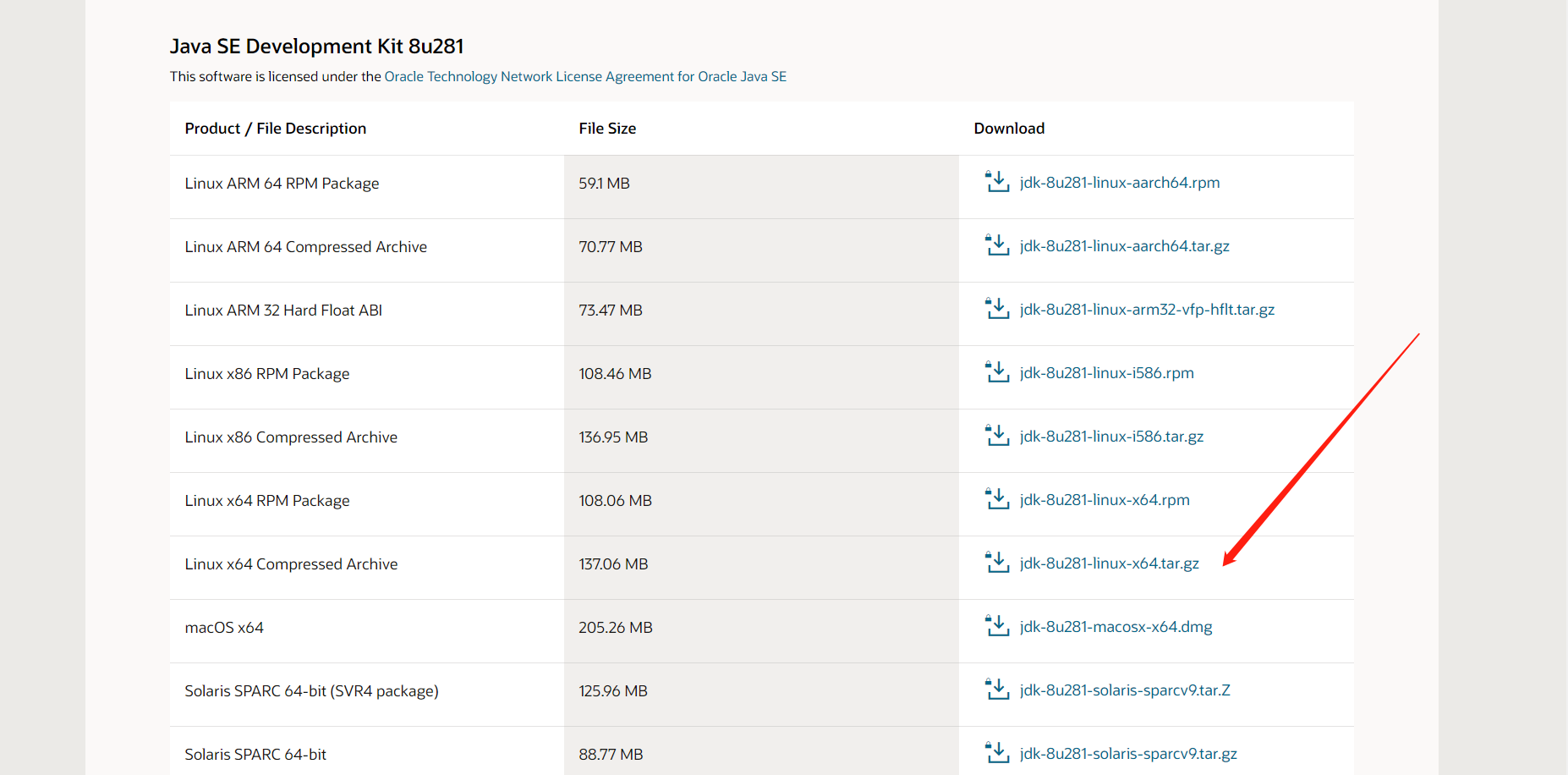Download jdk-8u281-macosx-x64.dmg file link
This screenshot has width=1568, height=775.
click(x=1116, y=627)
